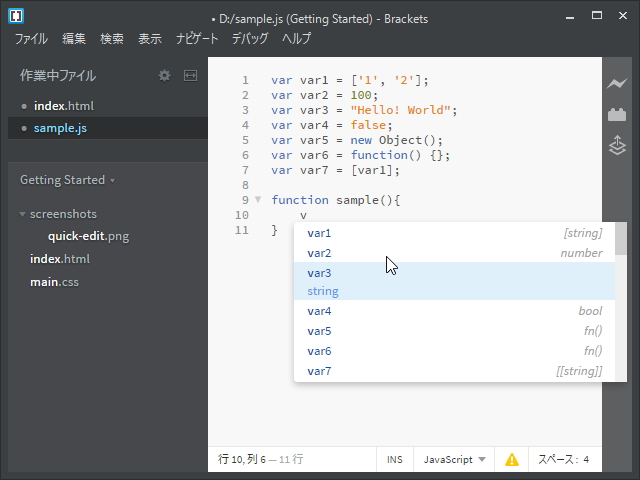Split the editor view icon
Image resolution: width=640 pixels, height=480 pixels.
[x=190, y=76]
